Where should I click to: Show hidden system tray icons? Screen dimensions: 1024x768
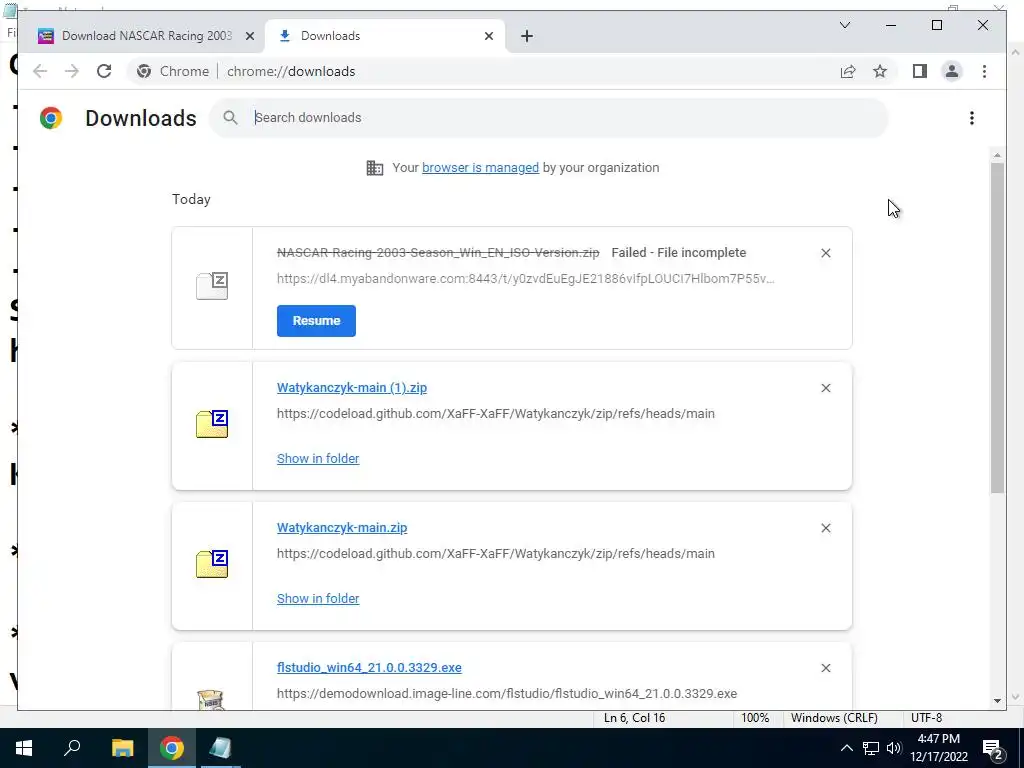click(x=846, y=748)
